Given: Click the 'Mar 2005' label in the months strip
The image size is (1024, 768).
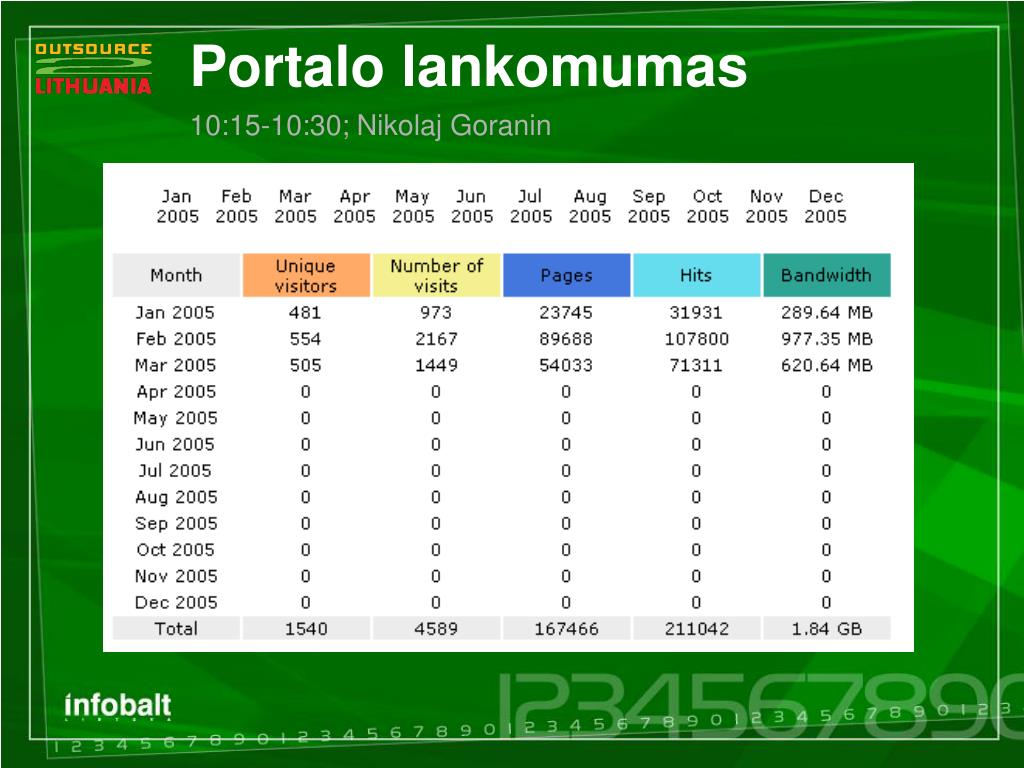Looking at the screenshot, I should tap(295, 206).
